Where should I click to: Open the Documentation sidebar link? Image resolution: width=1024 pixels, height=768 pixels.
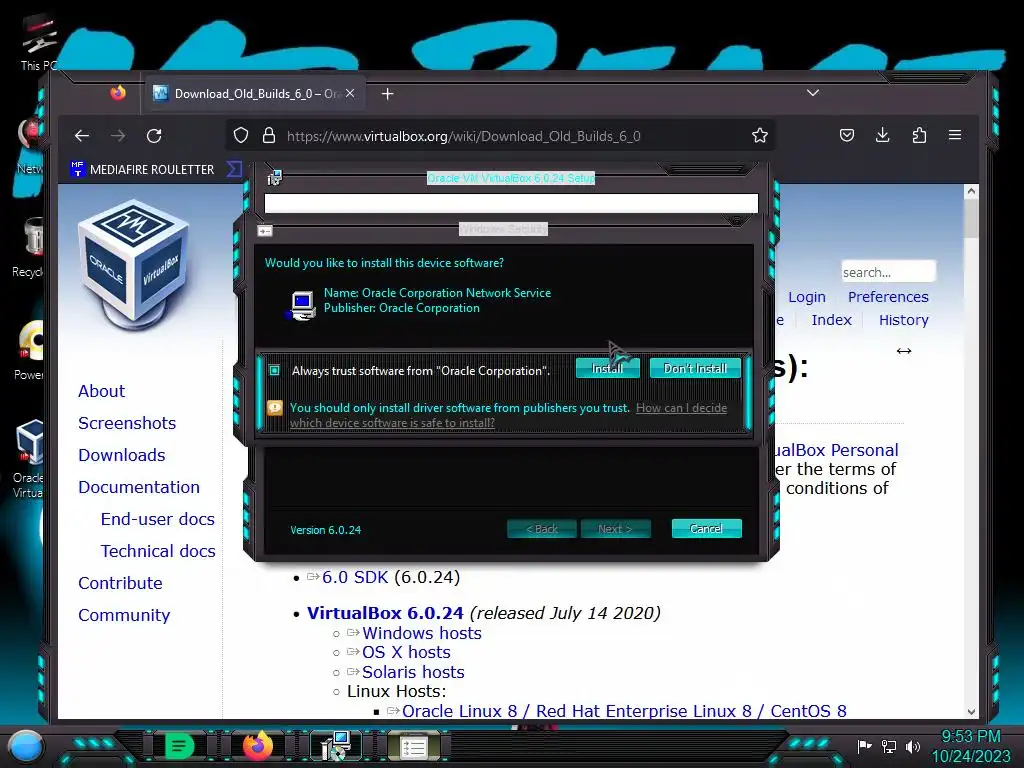tap(138, 487)
